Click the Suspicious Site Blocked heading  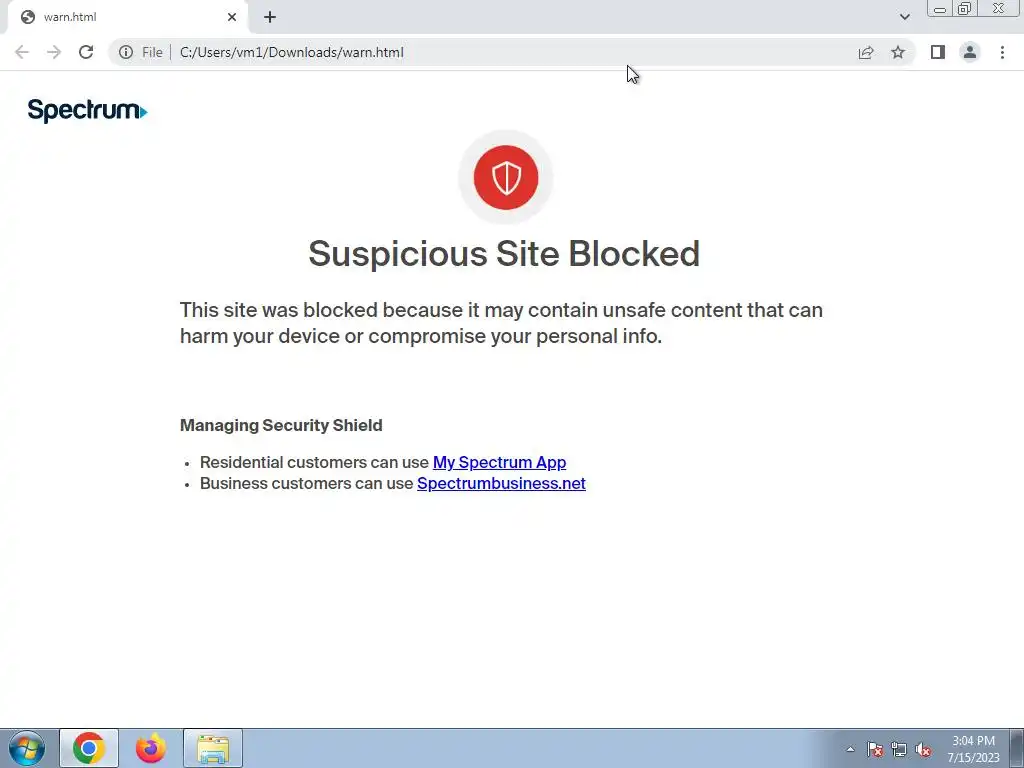504,253
